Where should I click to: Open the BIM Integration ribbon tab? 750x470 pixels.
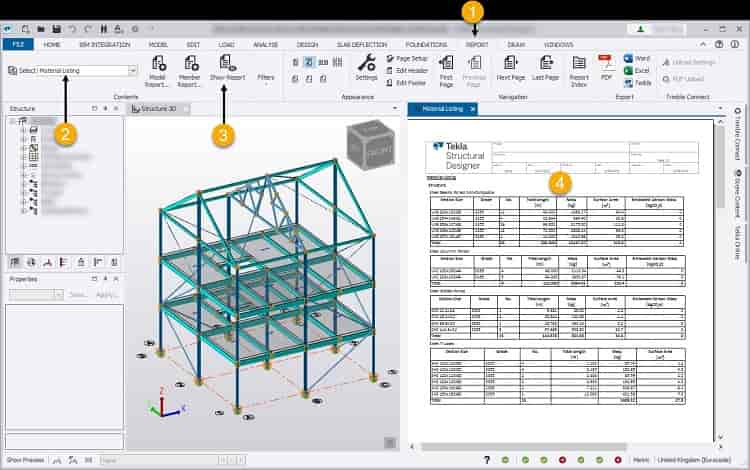[x=105, y=45]
